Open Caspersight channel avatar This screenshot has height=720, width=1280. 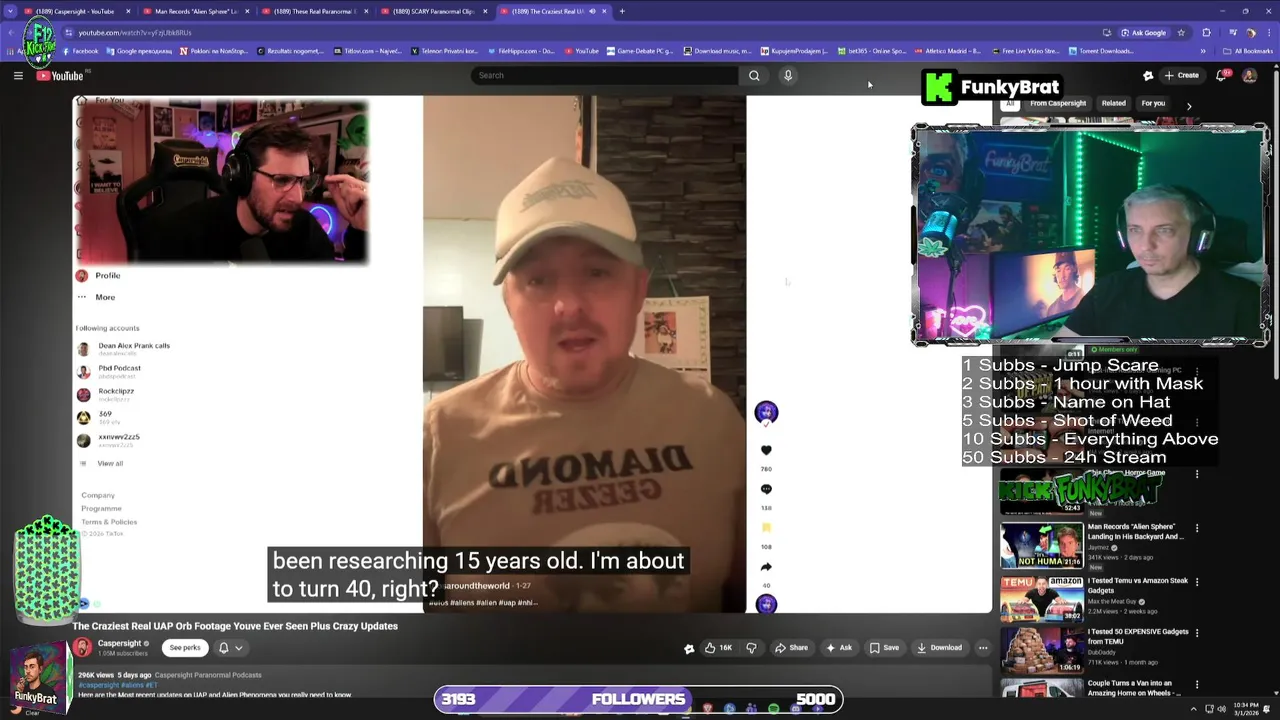pos(82,648)
